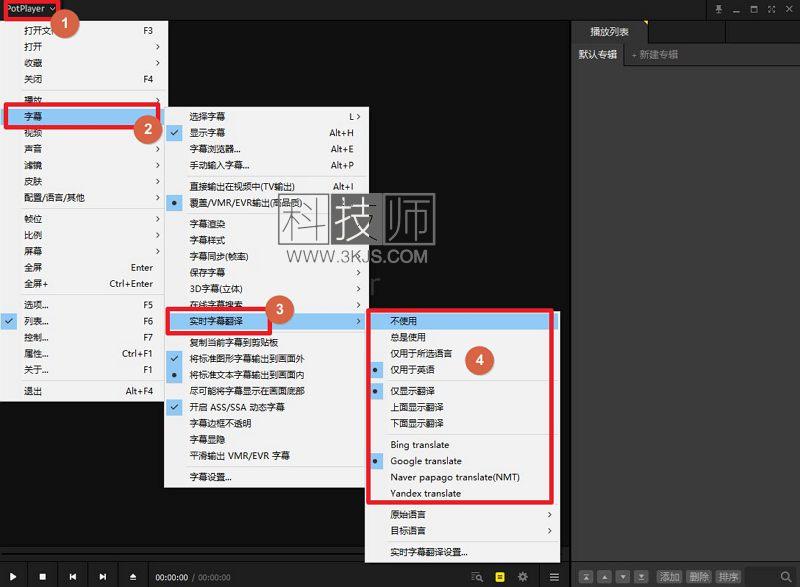
Task: Click the Stop playback button
Action: [x=43, y=576]
